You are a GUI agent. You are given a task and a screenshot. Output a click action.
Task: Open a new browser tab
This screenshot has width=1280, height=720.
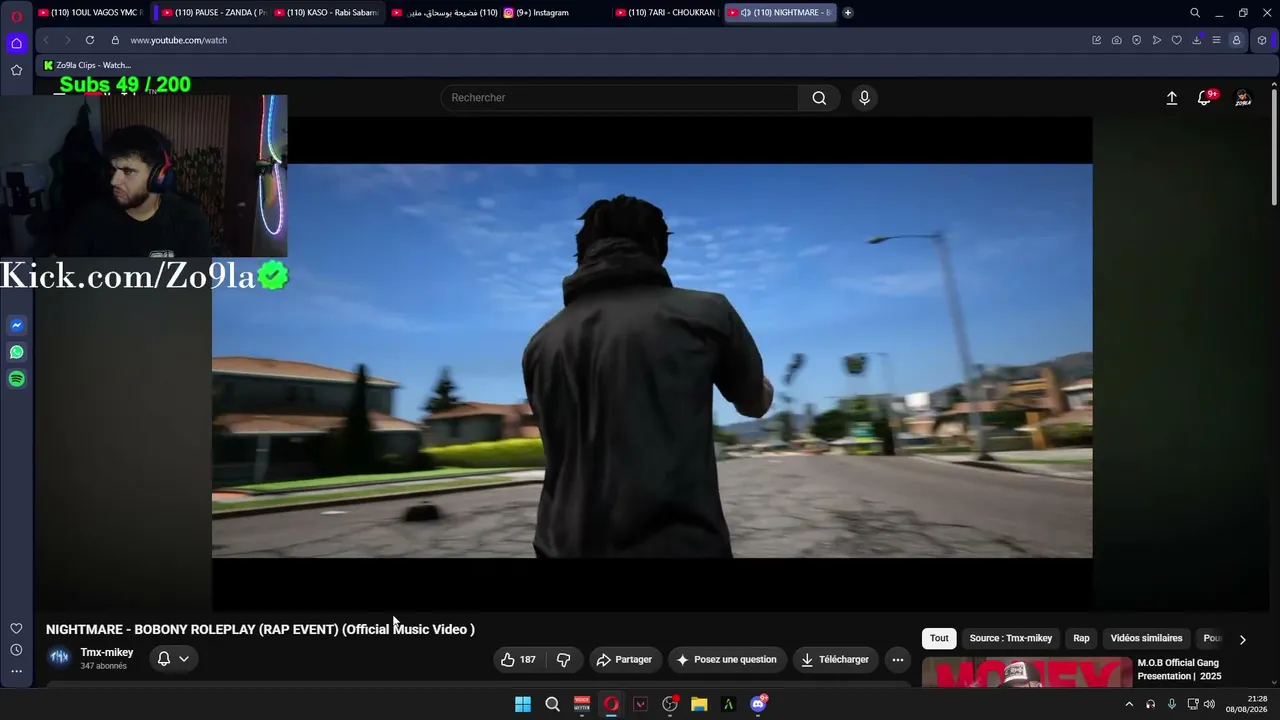[848, 13]
